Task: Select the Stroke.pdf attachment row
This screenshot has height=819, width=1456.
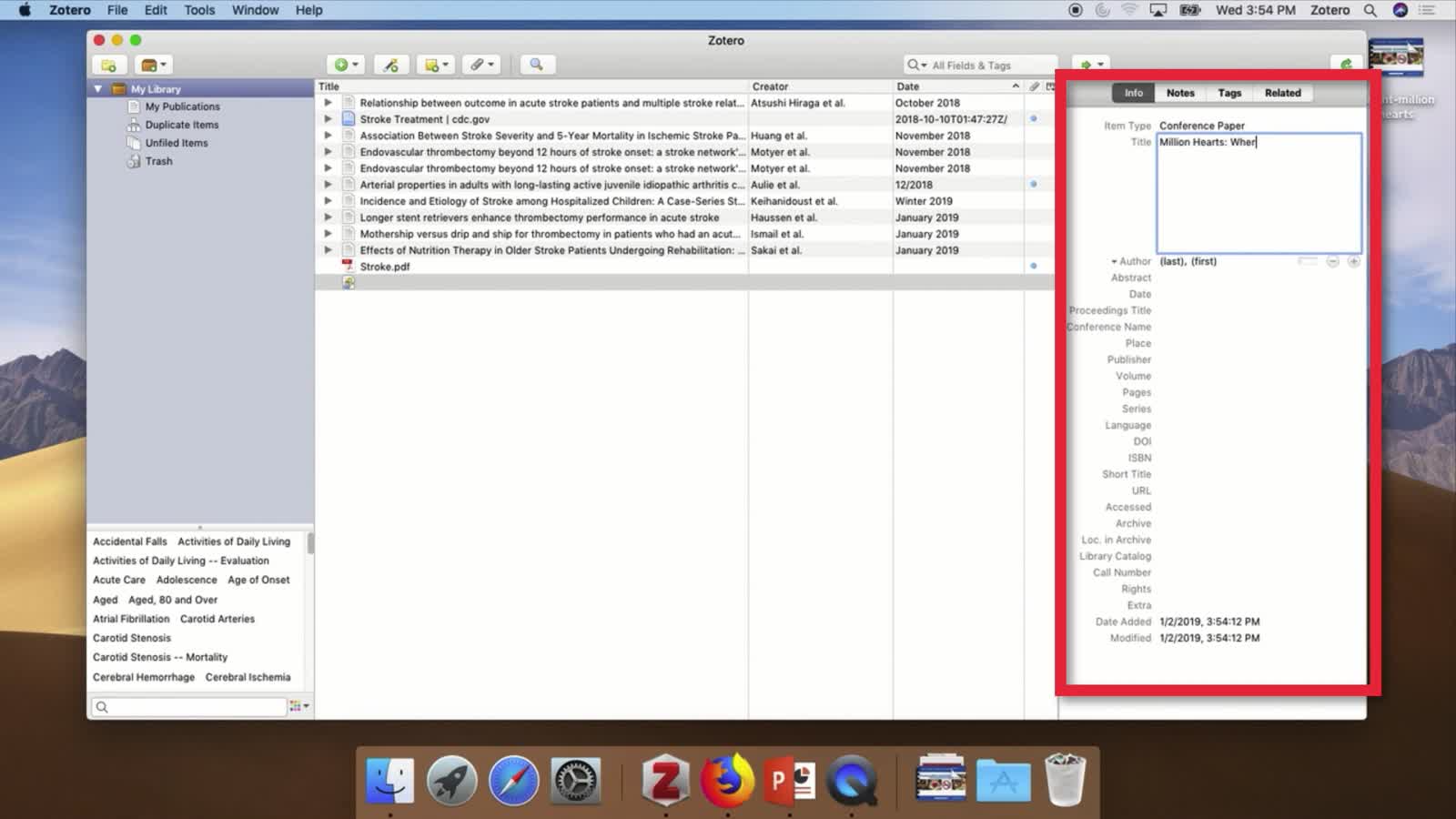Action: pyautogui.click(x=684, y=267)
